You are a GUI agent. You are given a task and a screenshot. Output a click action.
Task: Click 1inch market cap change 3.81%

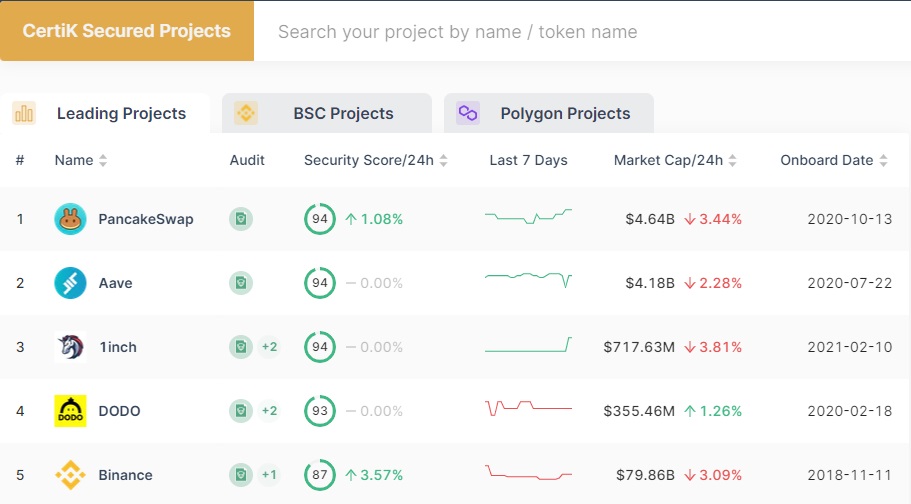[x=713, y=347]
